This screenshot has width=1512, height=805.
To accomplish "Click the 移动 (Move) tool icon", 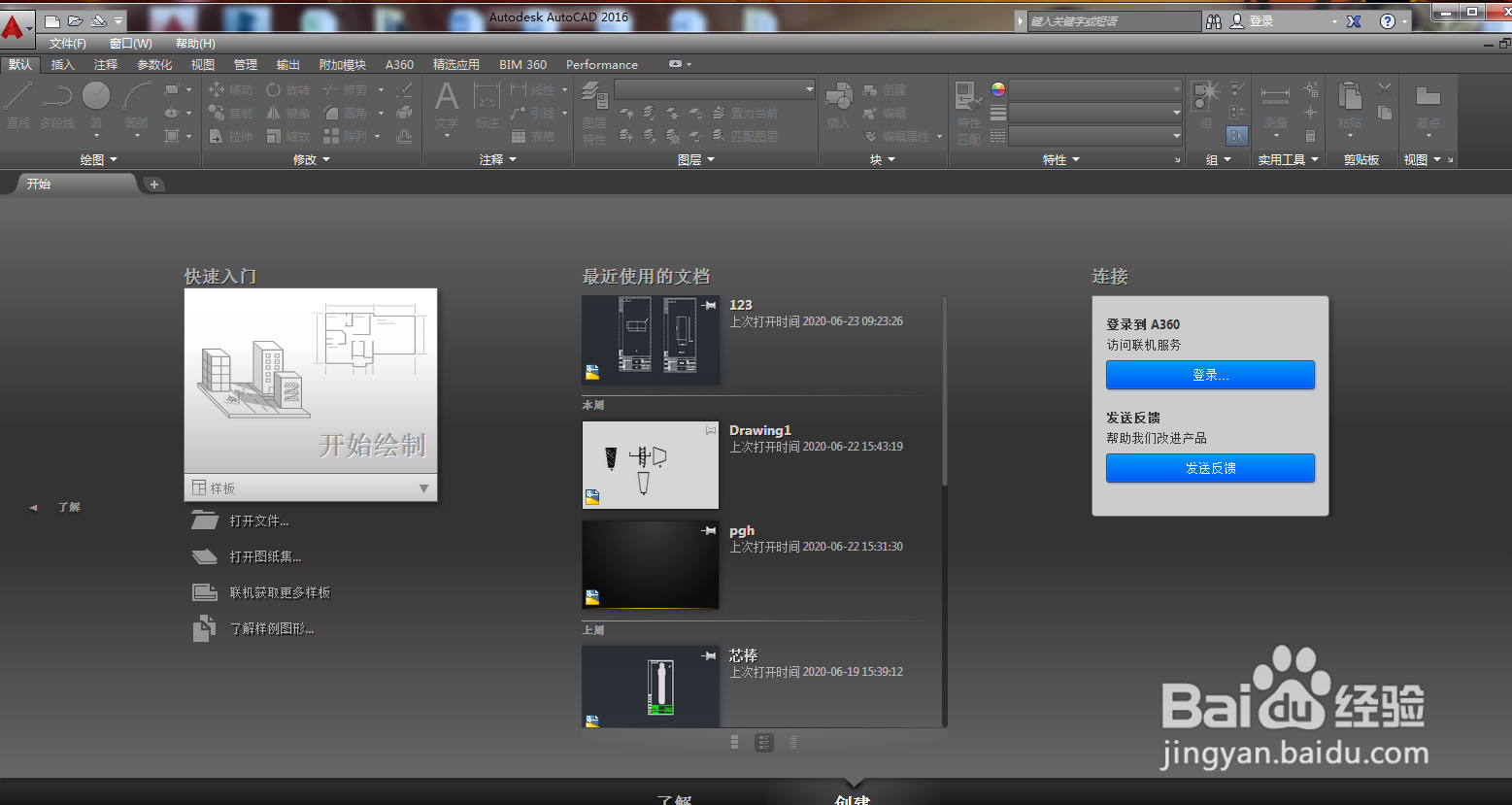I will (217, 89).
